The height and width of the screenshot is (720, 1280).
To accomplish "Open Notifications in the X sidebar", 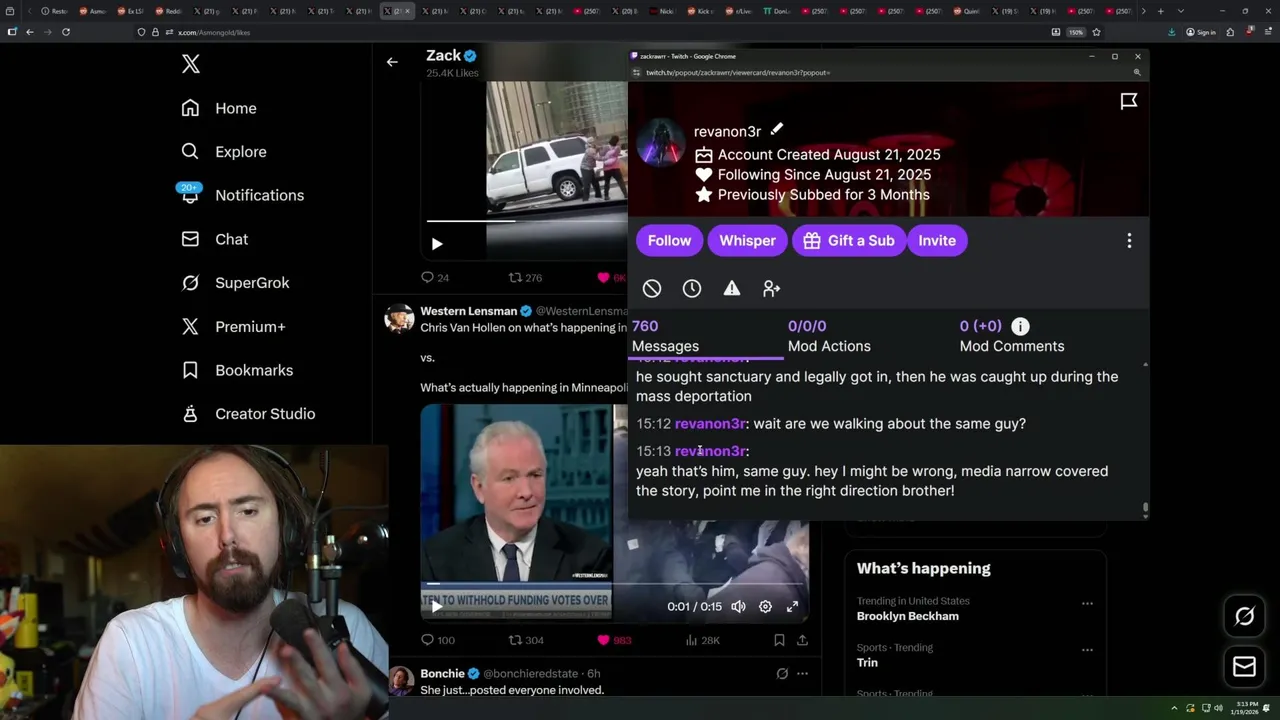I will coord(242,195).
